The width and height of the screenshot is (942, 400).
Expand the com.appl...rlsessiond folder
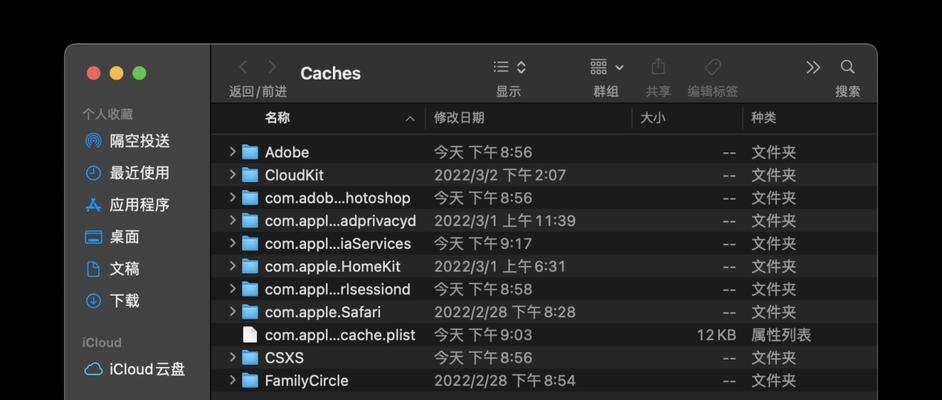pyautogui.click(x=232, y=289)
